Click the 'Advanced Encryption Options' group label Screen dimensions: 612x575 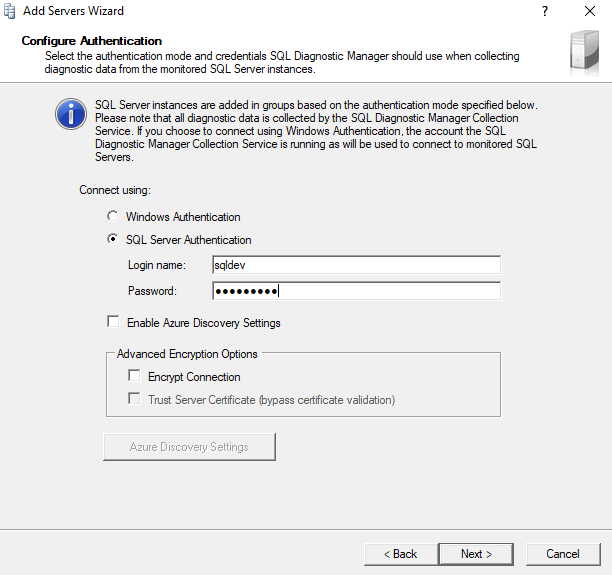point(187,354)
